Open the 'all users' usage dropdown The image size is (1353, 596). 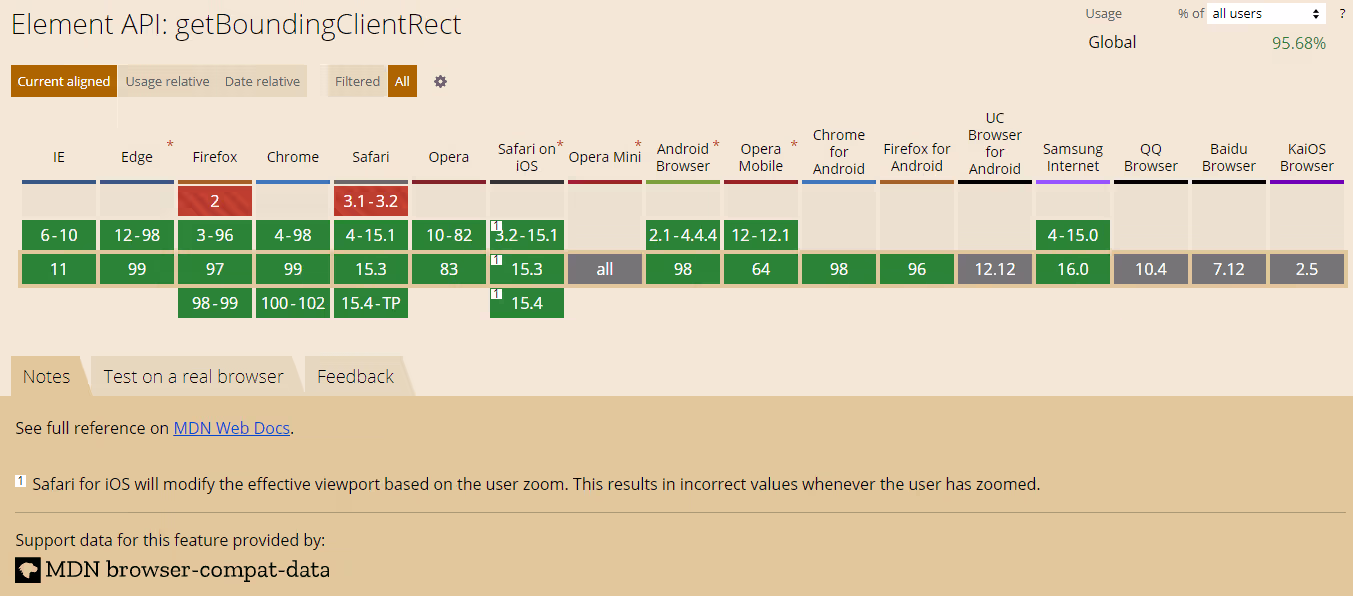1266,14
